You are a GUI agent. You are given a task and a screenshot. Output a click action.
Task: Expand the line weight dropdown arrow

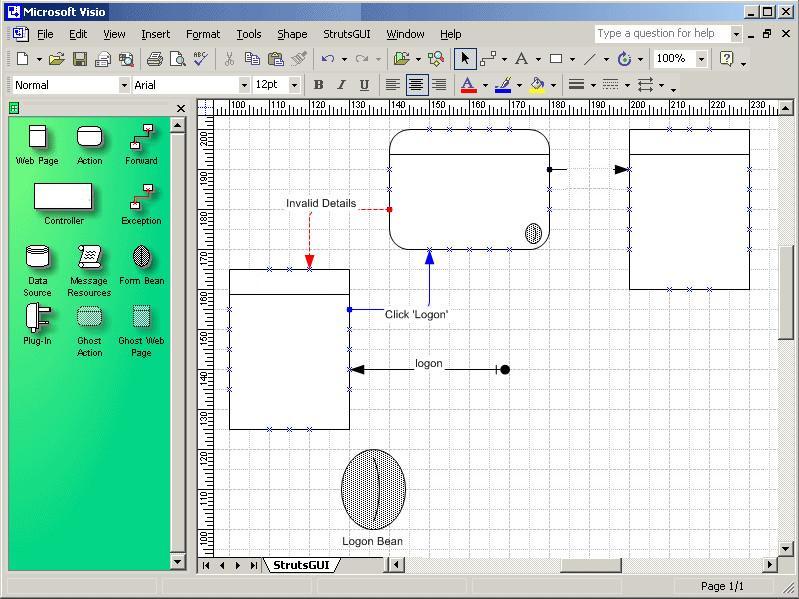(593, 85)
